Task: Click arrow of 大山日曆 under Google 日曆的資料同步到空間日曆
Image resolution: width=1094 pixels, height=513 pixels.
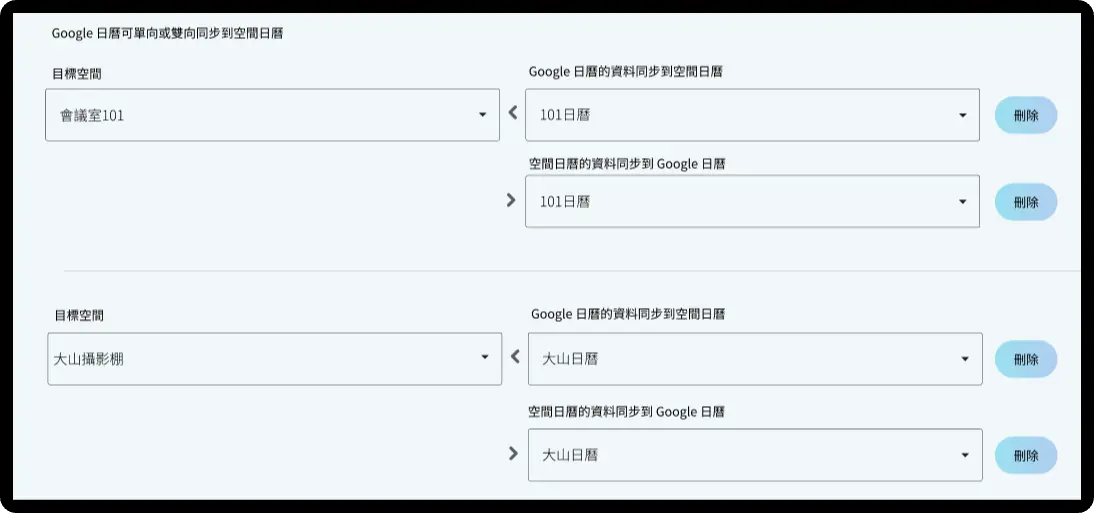Action: (965, 358)
